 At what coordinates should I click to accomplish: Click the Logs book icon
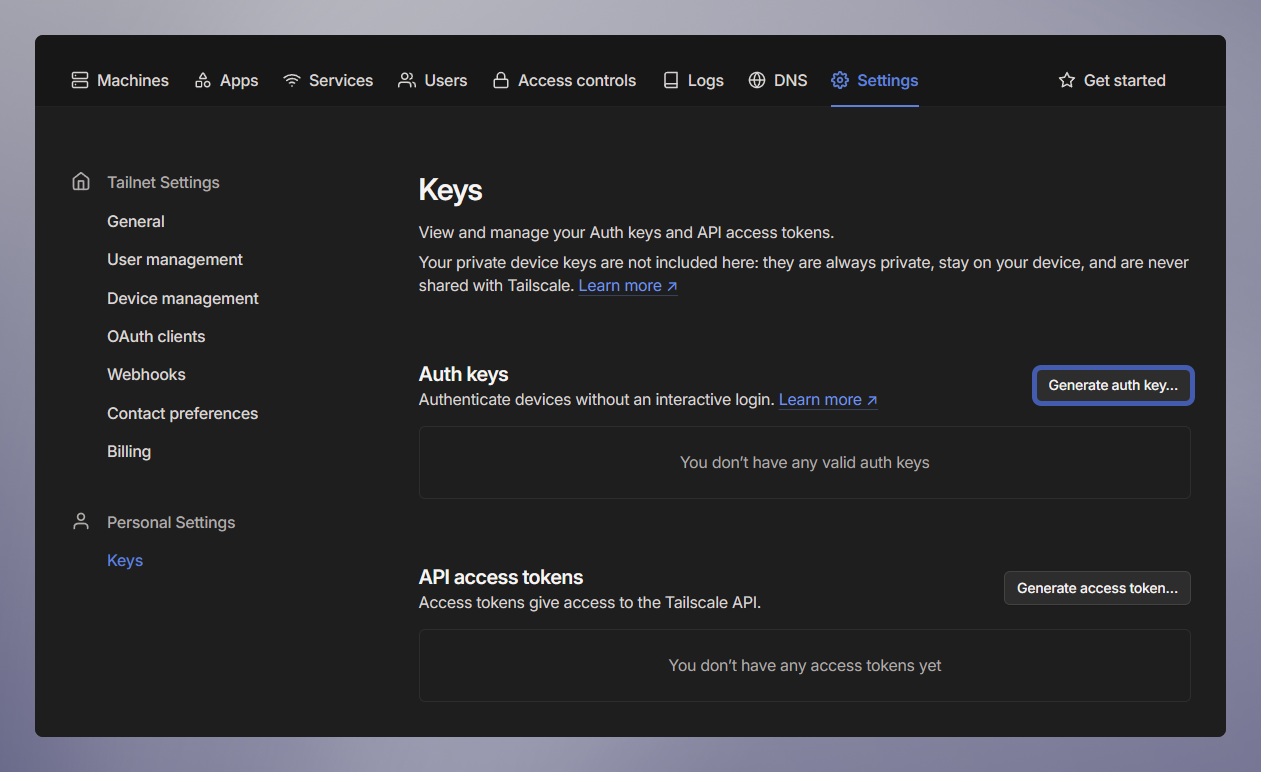671,80
